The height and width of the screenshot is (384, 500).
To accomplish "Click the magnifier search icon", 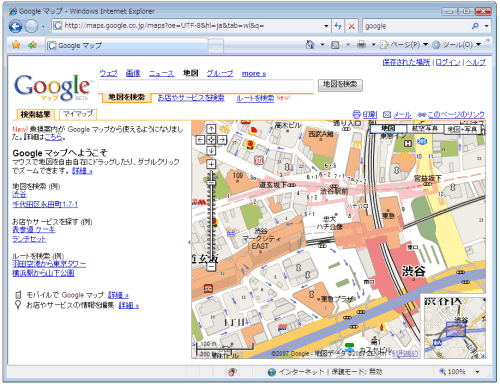I will (475, 26).
